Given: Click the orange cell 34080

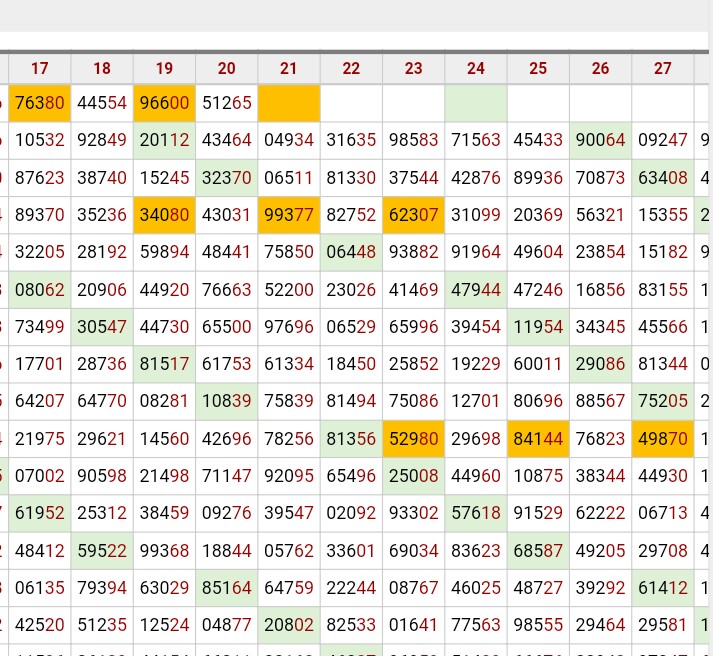Looking at the screenshot, I should [164, 215].
